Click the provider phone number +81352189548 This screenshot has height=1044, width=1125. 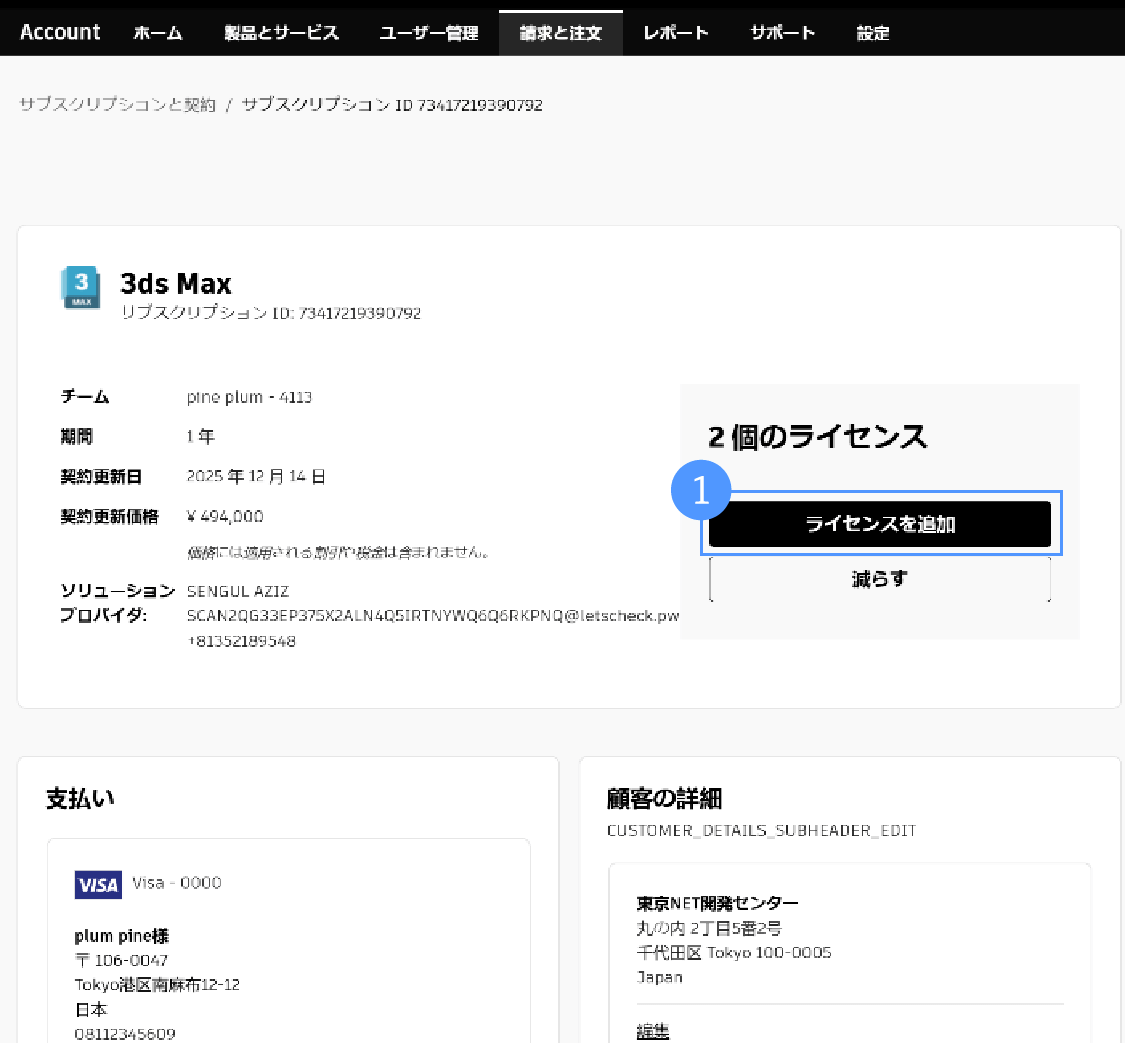coord(241,641)
